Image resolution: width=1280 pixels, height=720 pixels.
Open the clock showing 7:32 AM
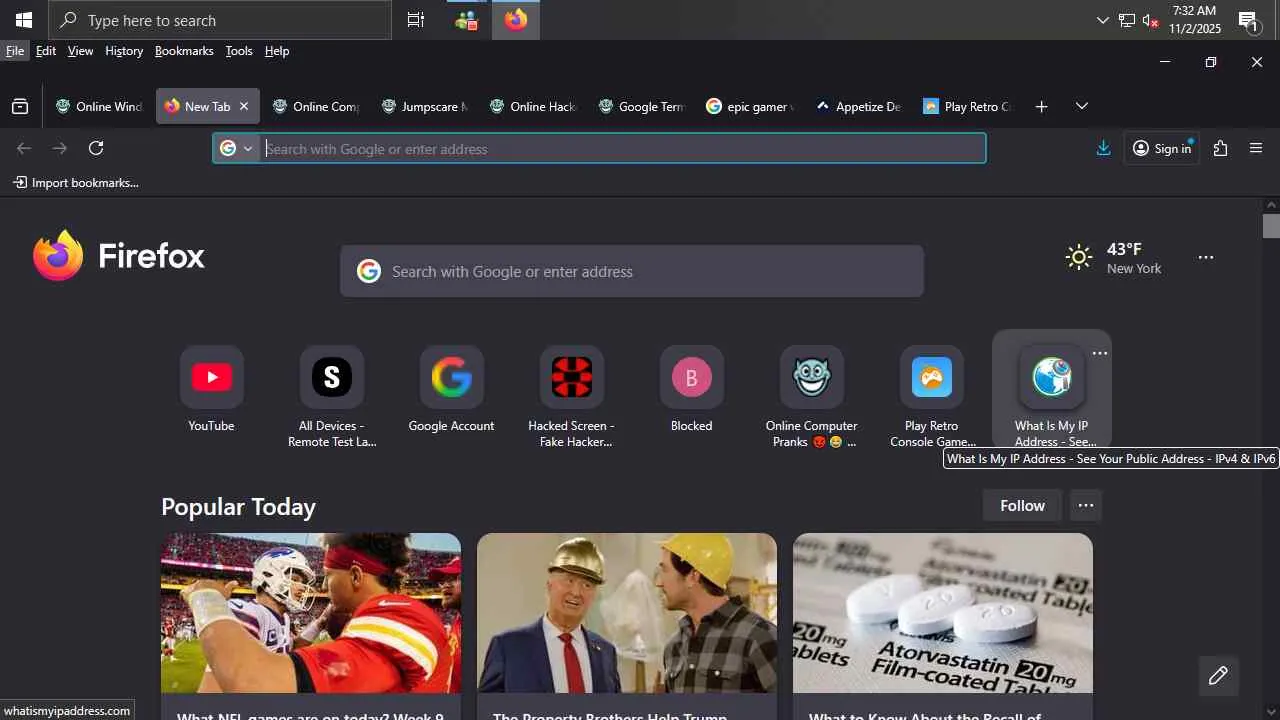(1195, 20)
